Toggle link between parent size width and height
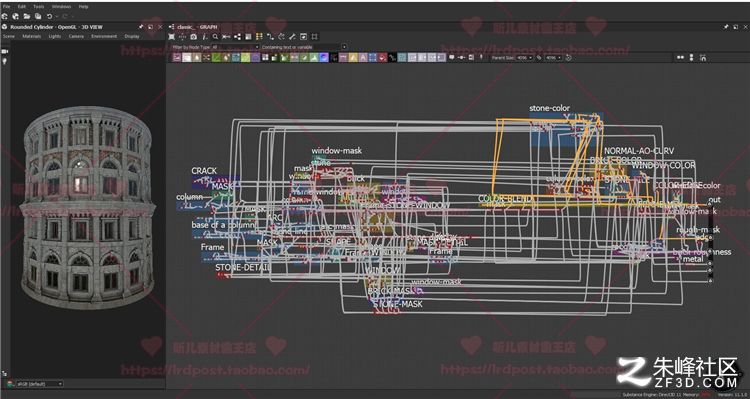 tap(539, 58)
